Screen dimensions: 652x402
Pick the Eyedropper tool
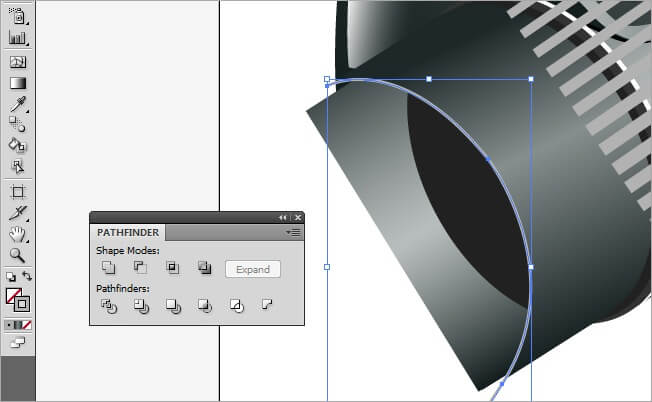point(17,104)
